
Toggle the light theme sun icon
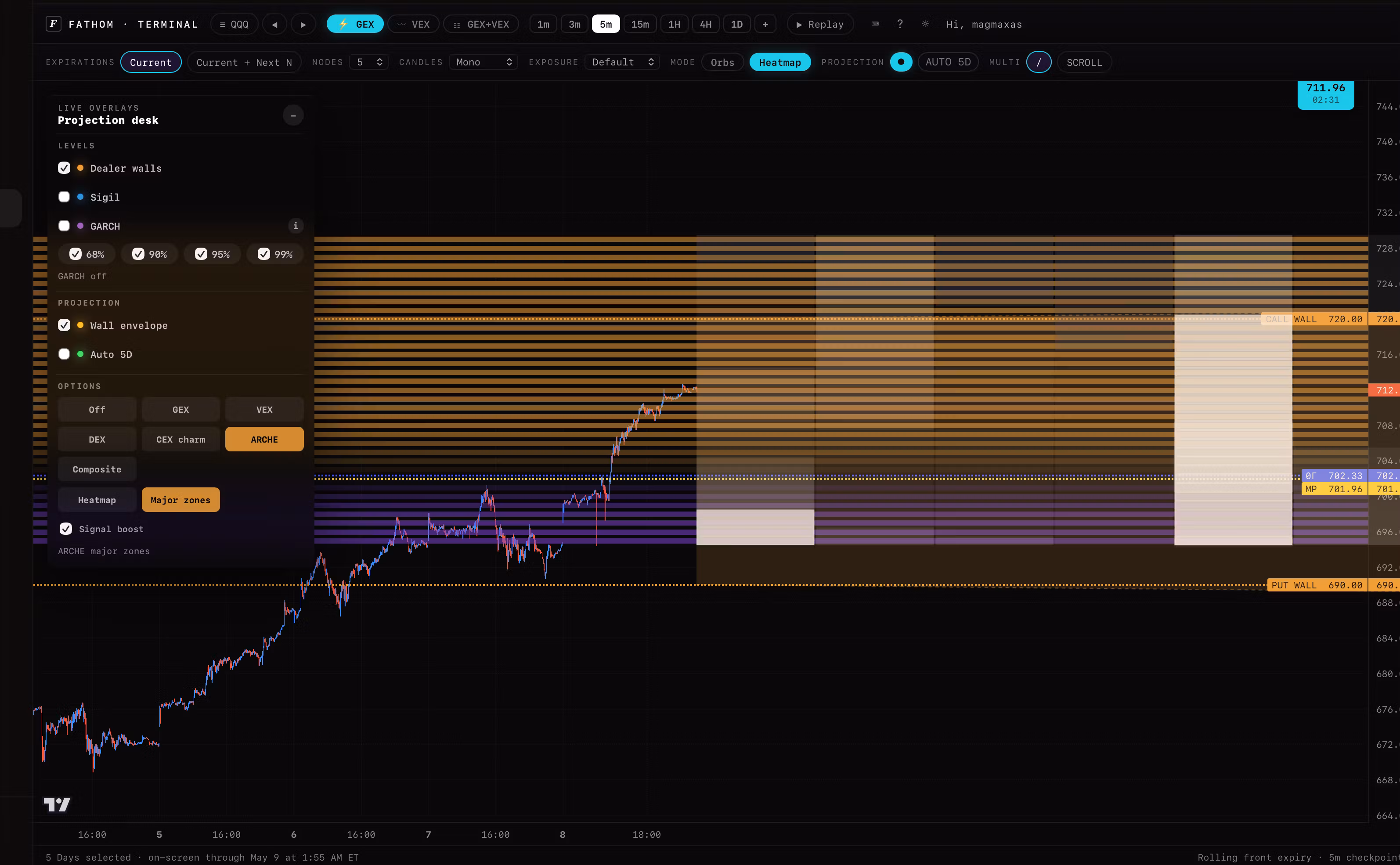tap(925, 24)
